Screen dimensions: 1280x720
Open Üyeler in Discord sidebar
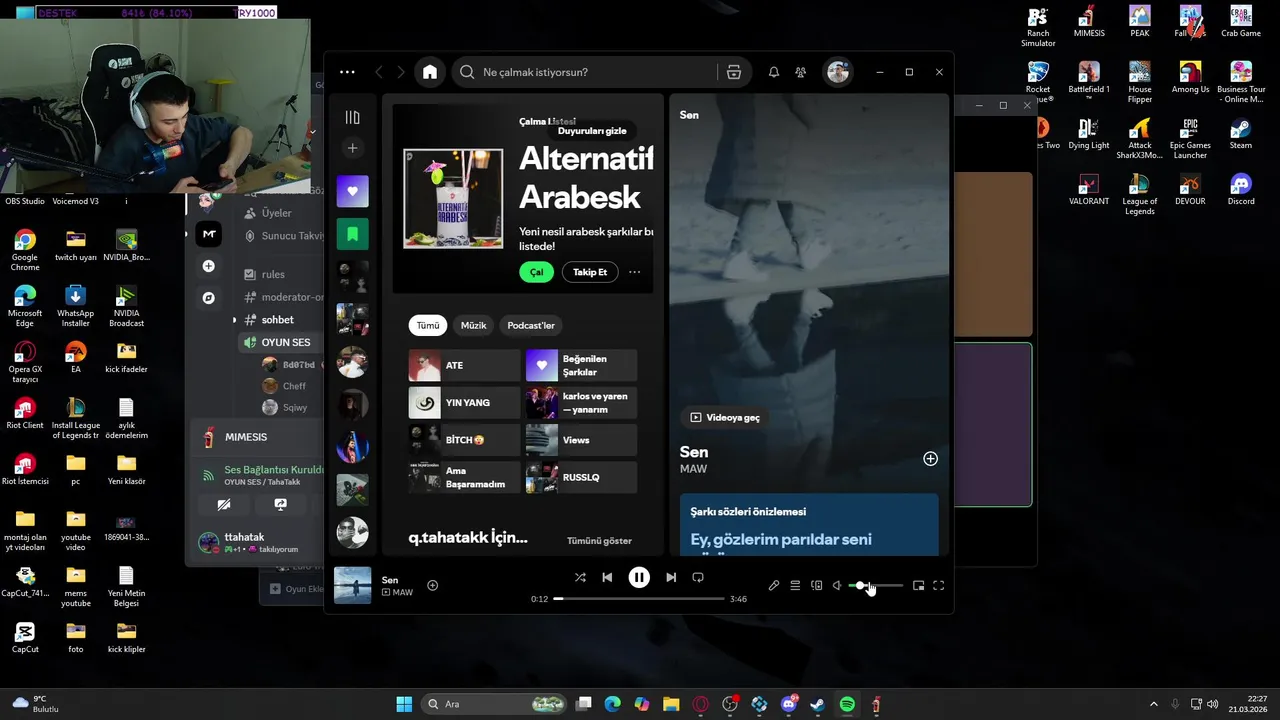(x=277, y=213)
